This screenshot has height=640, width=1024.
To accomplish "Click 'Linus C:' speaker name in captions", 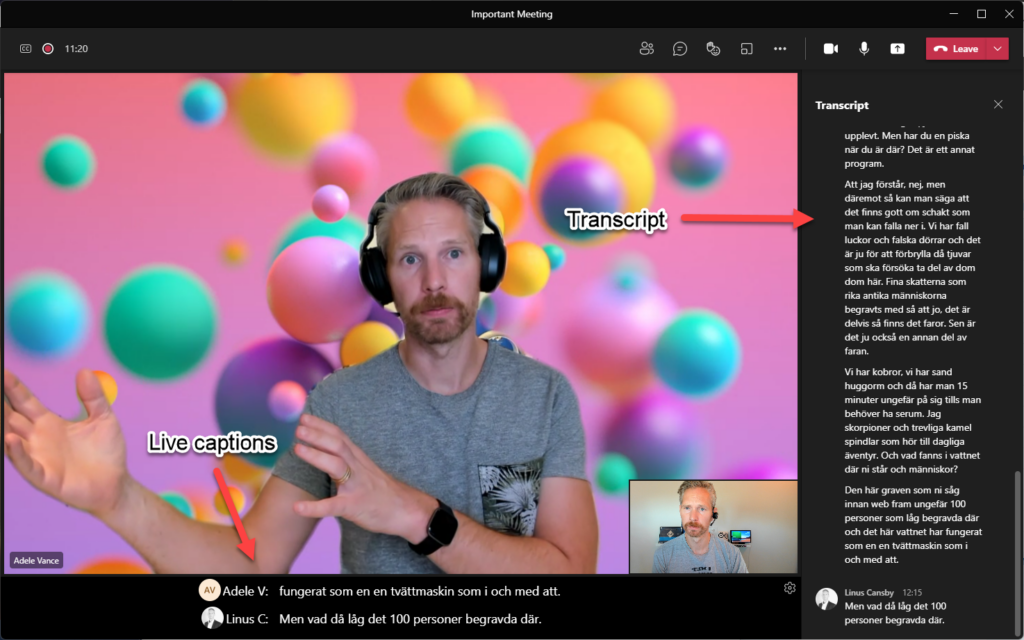I will pos(247,619).
